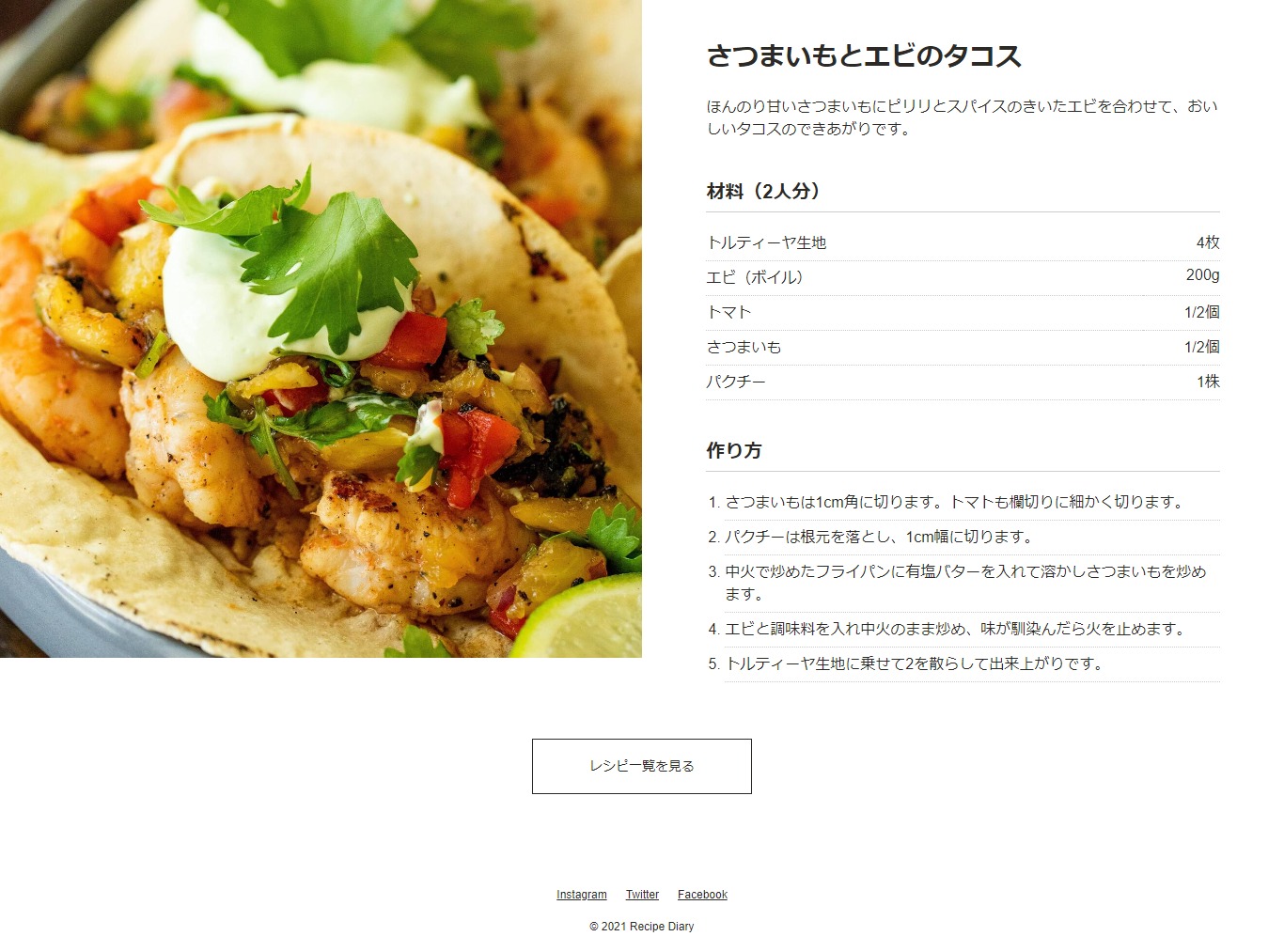Select the エビ（ボイル） ingredient row

(x=963, y=277)
